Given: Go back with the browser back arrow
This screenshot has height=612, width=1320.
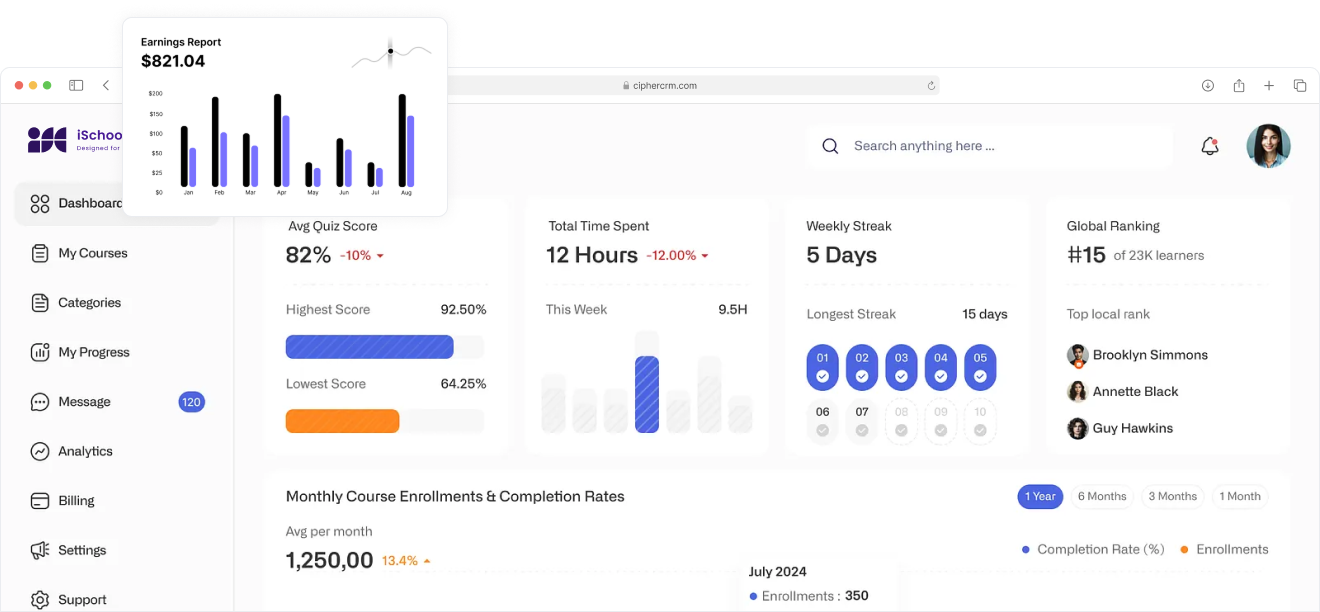Looking at the screenshot, I should click(106, 86).
